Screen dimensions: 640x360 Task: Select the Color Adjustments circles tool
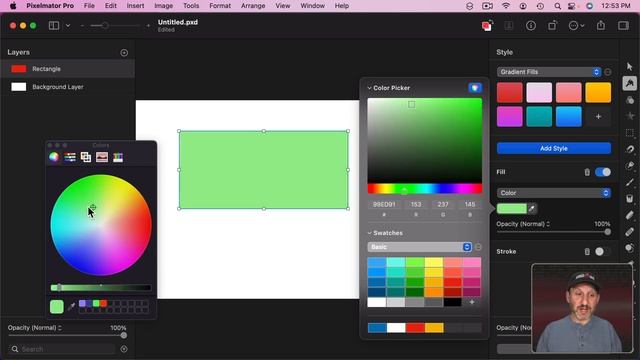tap(629, 100)
